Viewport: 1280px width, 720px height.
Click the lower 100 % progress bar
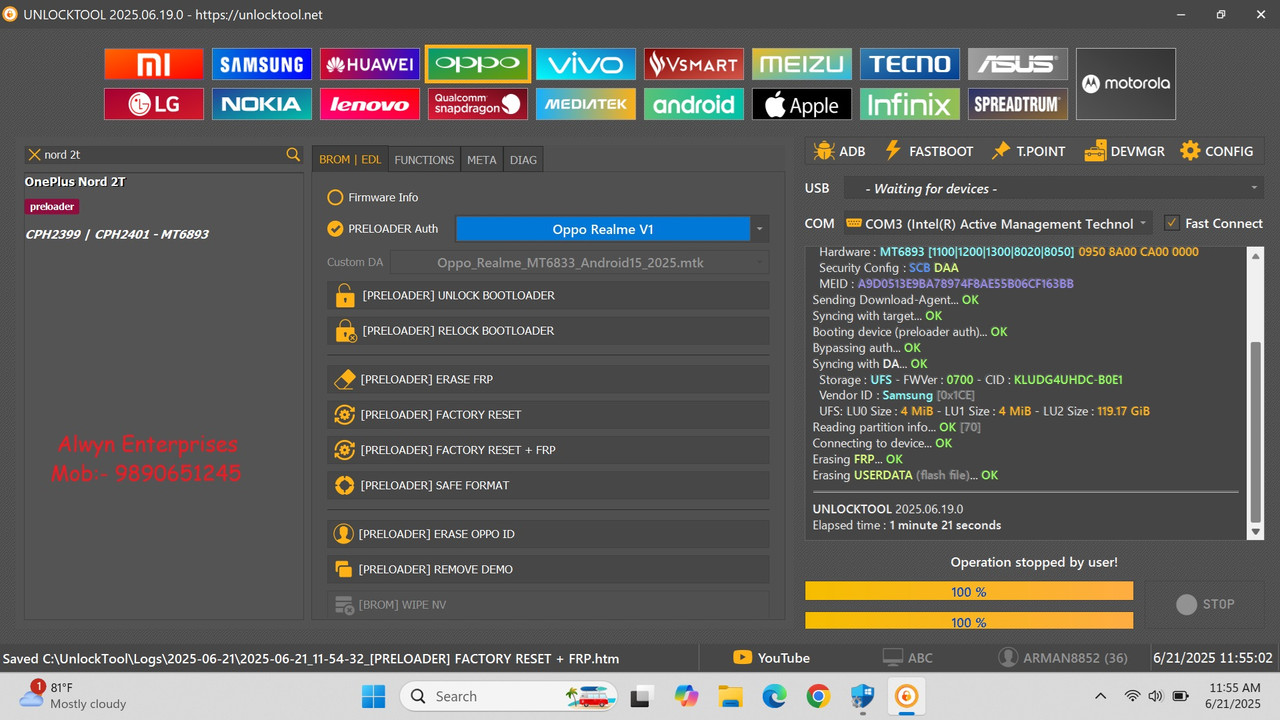(x=969, y=621)
